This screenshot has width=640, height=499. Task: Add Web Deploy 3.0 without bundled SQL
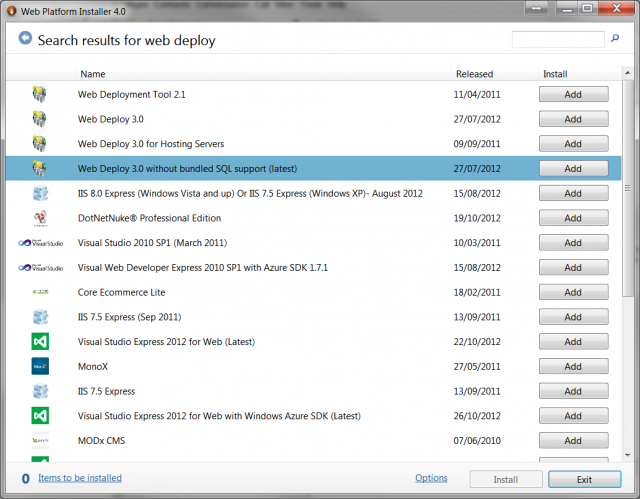tap(573, 169)
